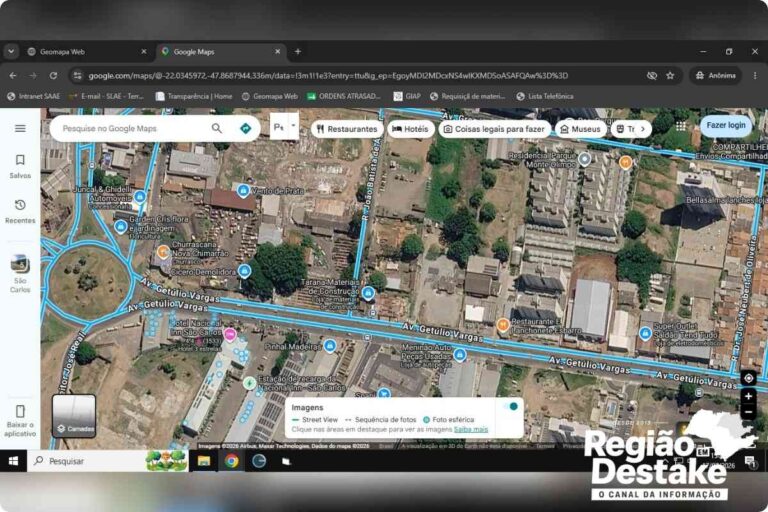768x512 pixels.
Task: Click the Pinhal Madeiras map pin
Action: tap(330, 346)
